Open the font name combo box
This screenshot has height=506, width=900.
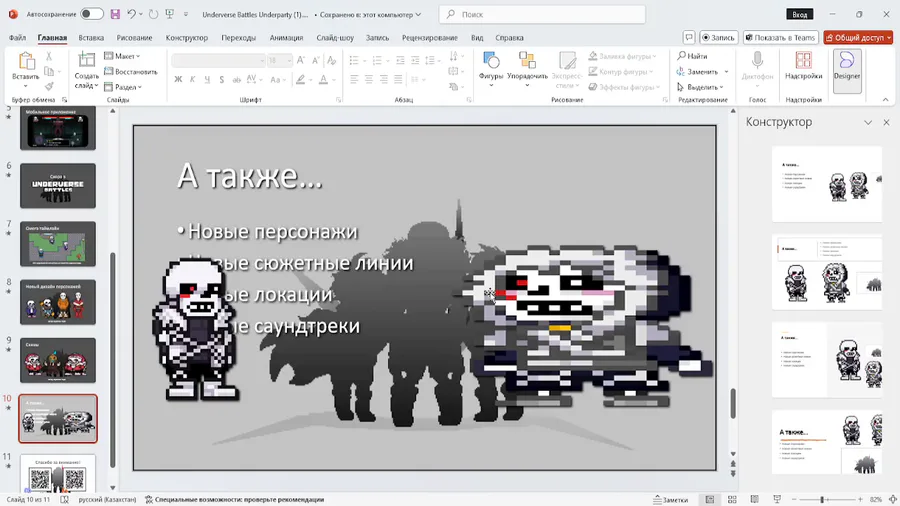coord(219,60)
